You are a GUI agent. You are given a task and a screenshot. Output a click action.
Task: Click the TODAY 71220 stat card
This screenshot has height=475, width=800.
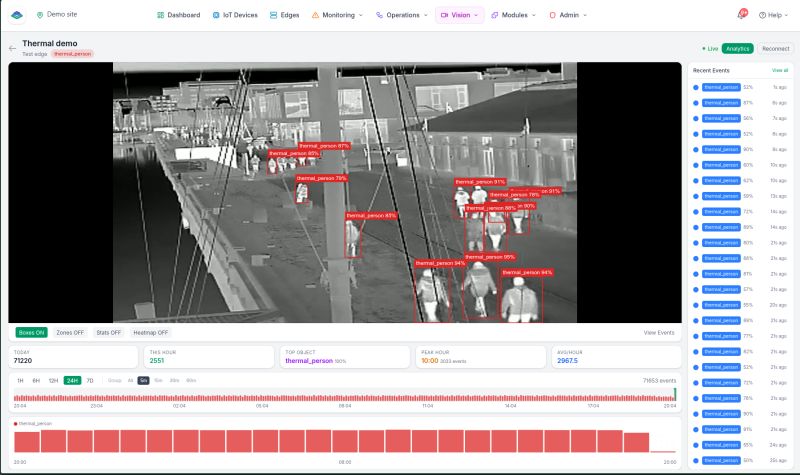tap(73, 357)
